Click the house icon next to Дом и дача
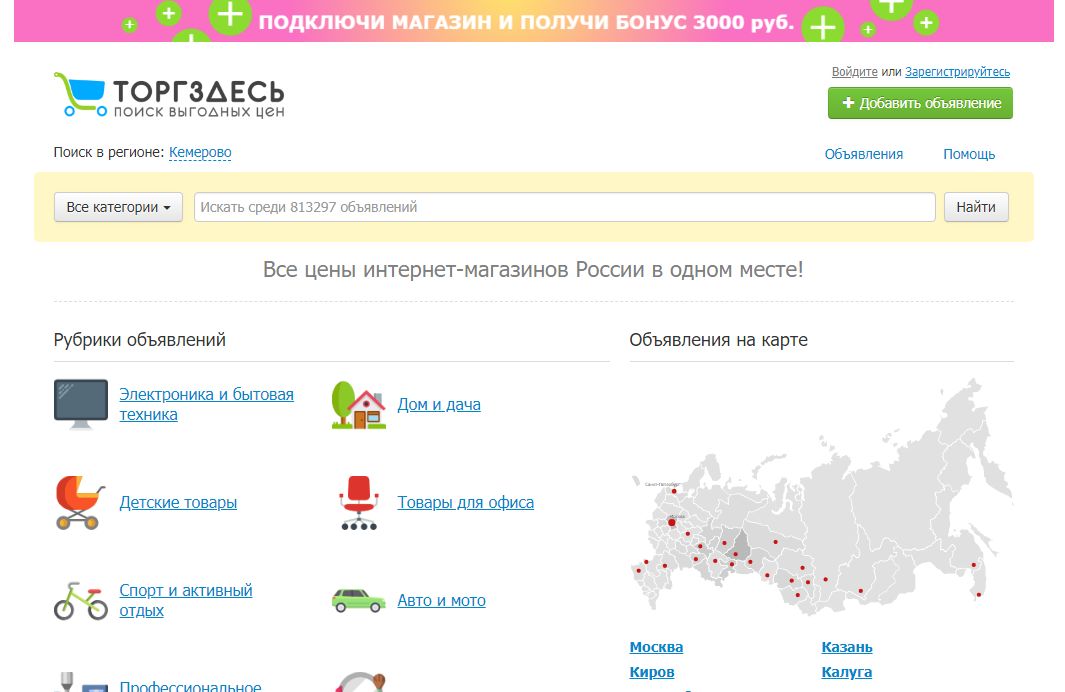Screen dimensions: 1065x692 coord(358,404)
